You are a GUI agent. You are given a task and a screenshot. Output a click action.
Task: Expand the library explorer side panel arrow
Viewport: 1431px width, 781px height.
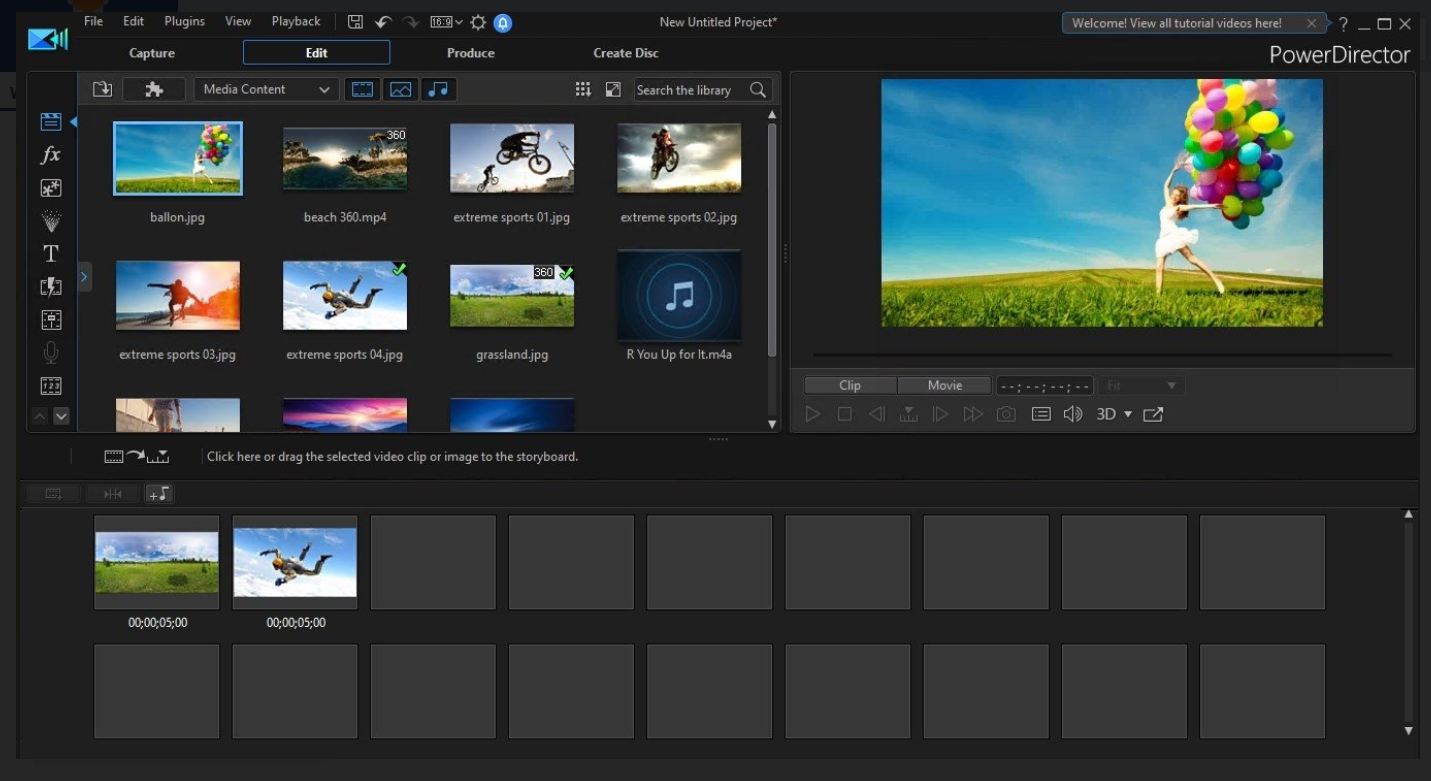(84, 276)
